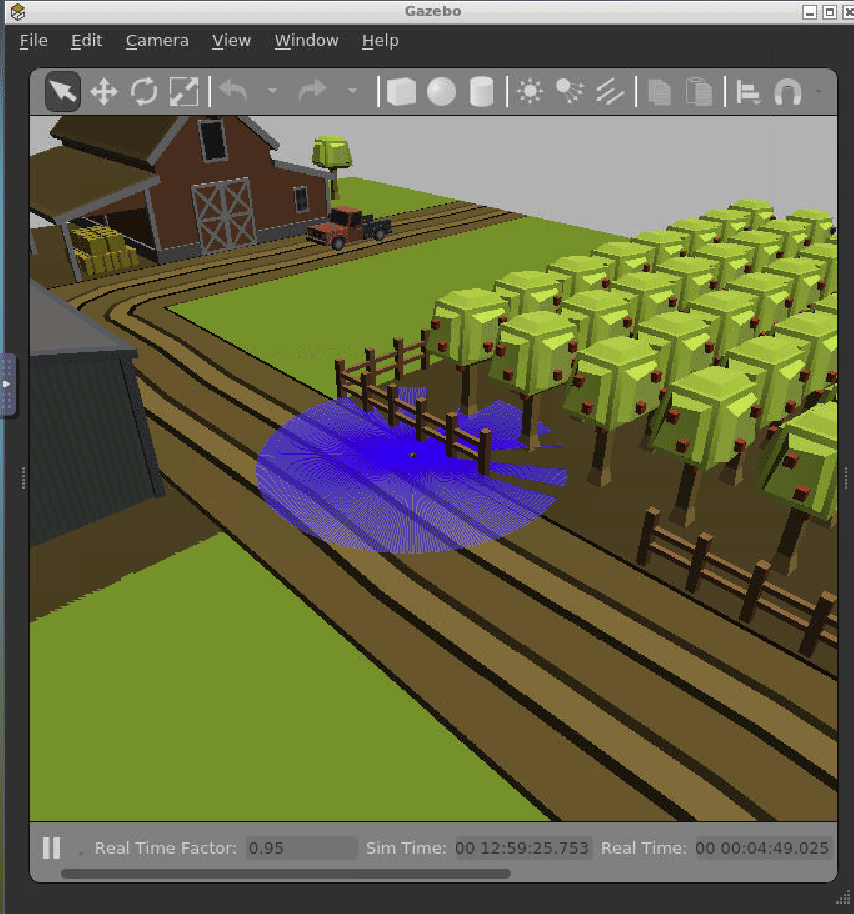Open the View menu
This screenshot has width=854, height=914.
(231, 41)
